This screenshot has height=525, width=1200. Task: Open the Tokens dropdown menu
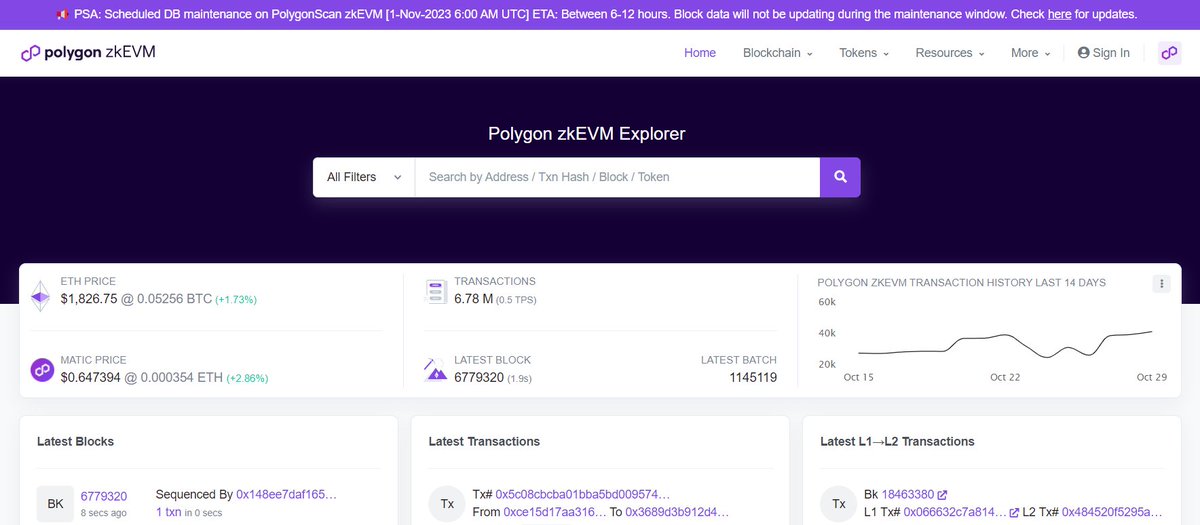[864, 53]
